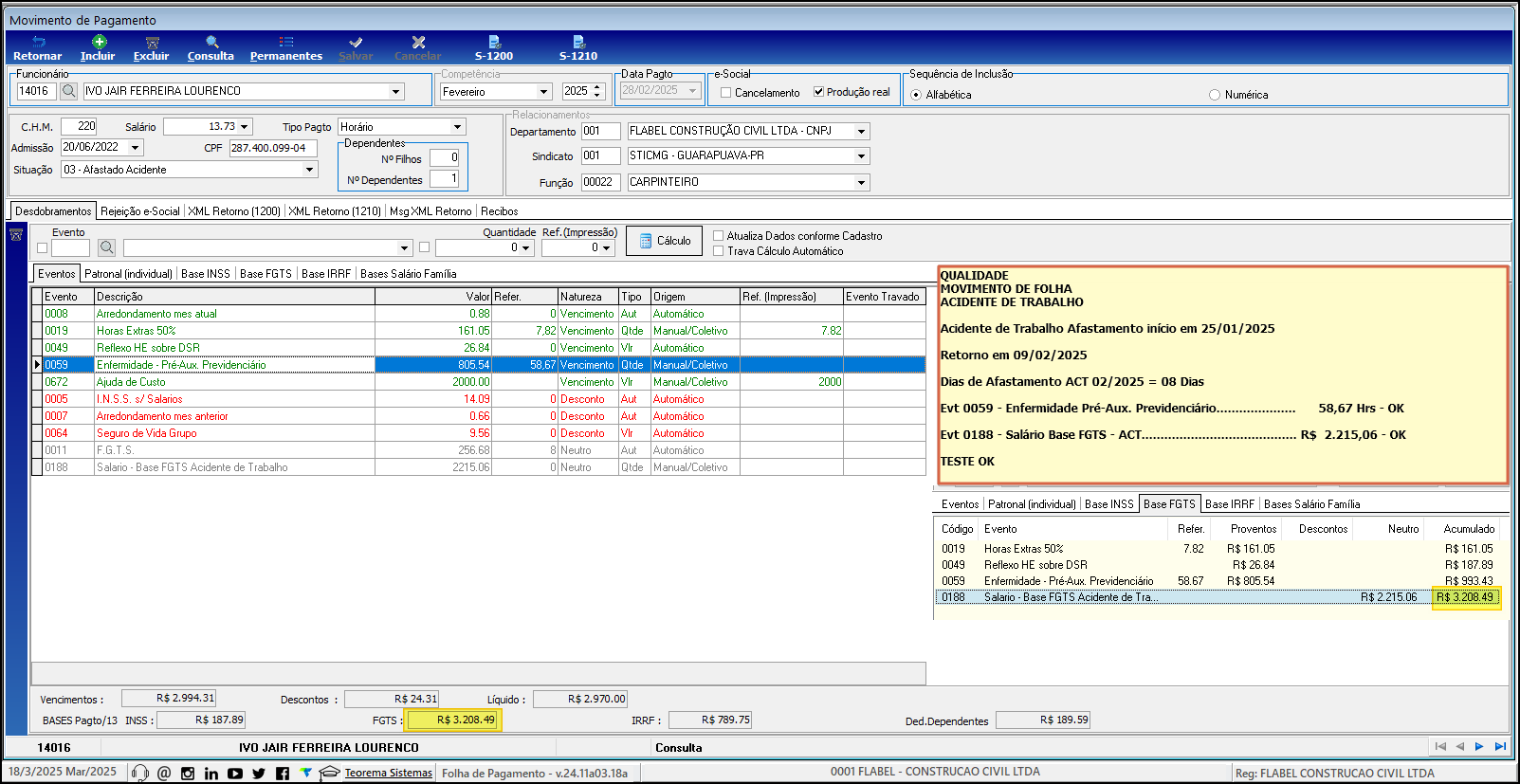Click the @ email icon
Viewport: 1520px width, 784px height.
click(164, 773)
